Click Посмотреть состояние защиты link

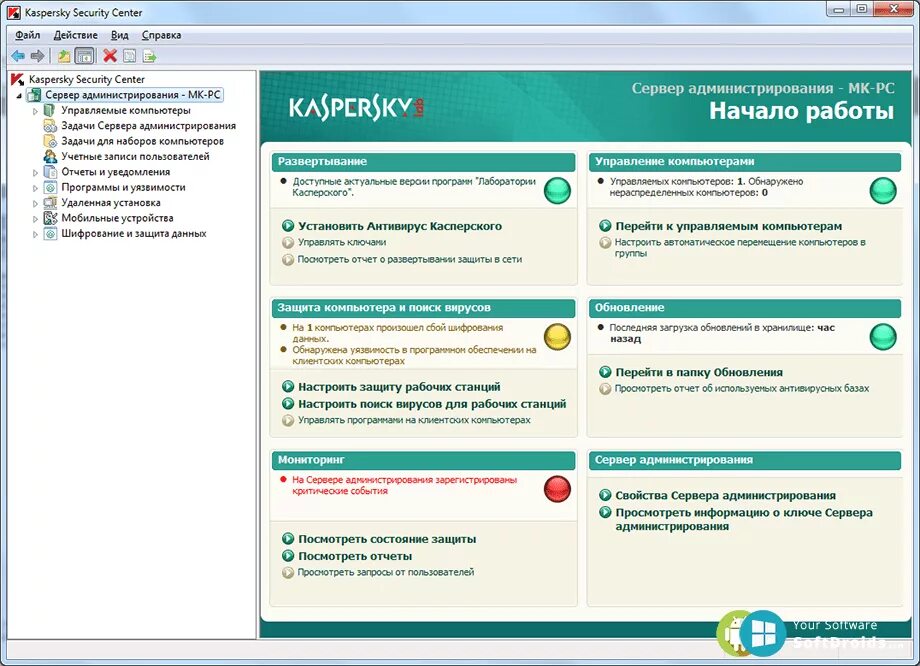tap(387, 539)
